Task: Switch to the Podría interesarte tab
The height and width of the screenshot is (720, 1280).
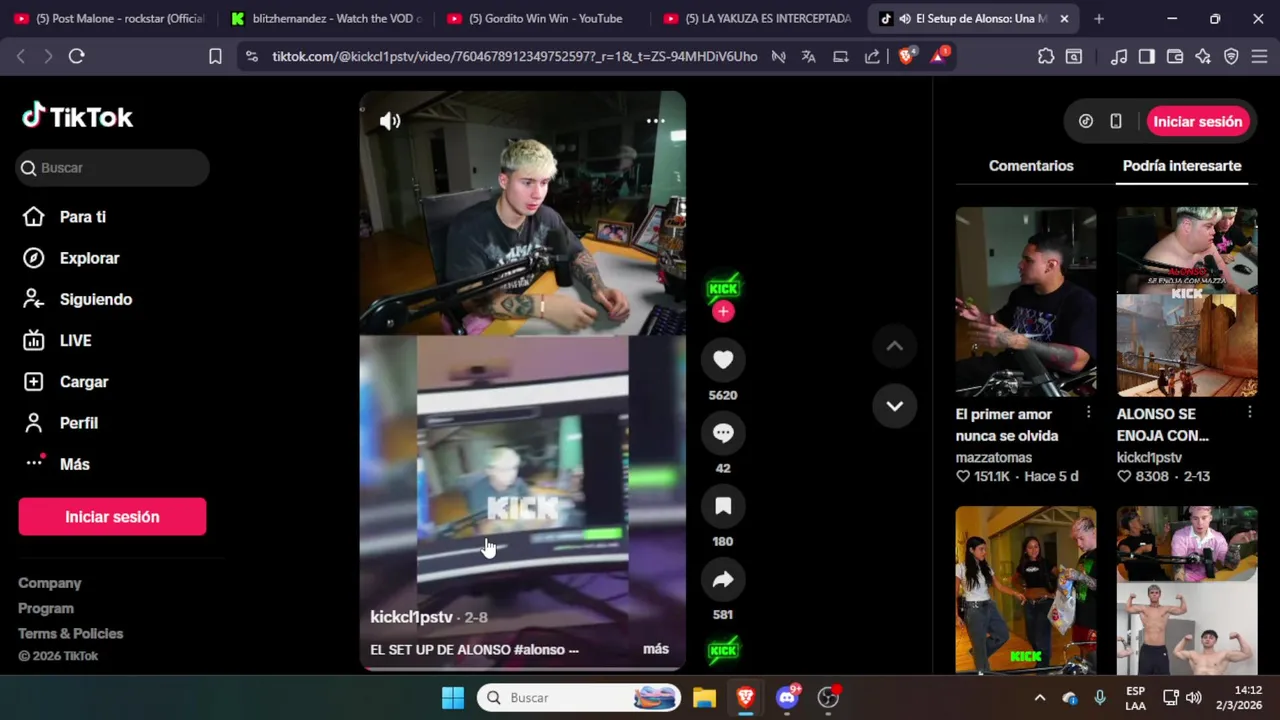Action: [x=1182, y=166]
